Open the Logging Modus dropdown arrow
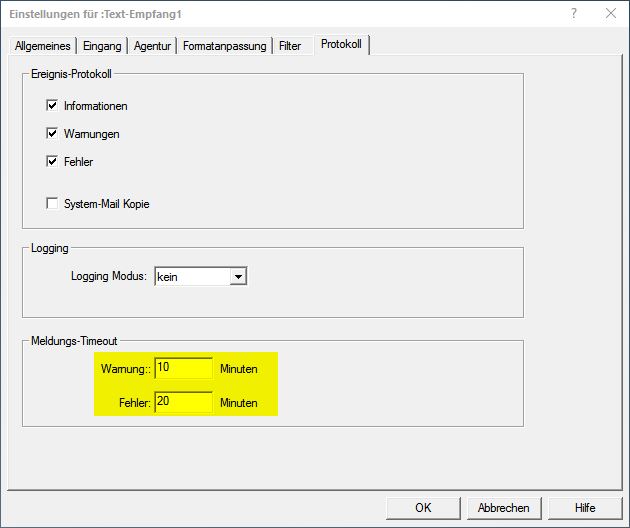The width and height of the screenshot is (630, 528). pyautogui.click(x=238, y=277)
